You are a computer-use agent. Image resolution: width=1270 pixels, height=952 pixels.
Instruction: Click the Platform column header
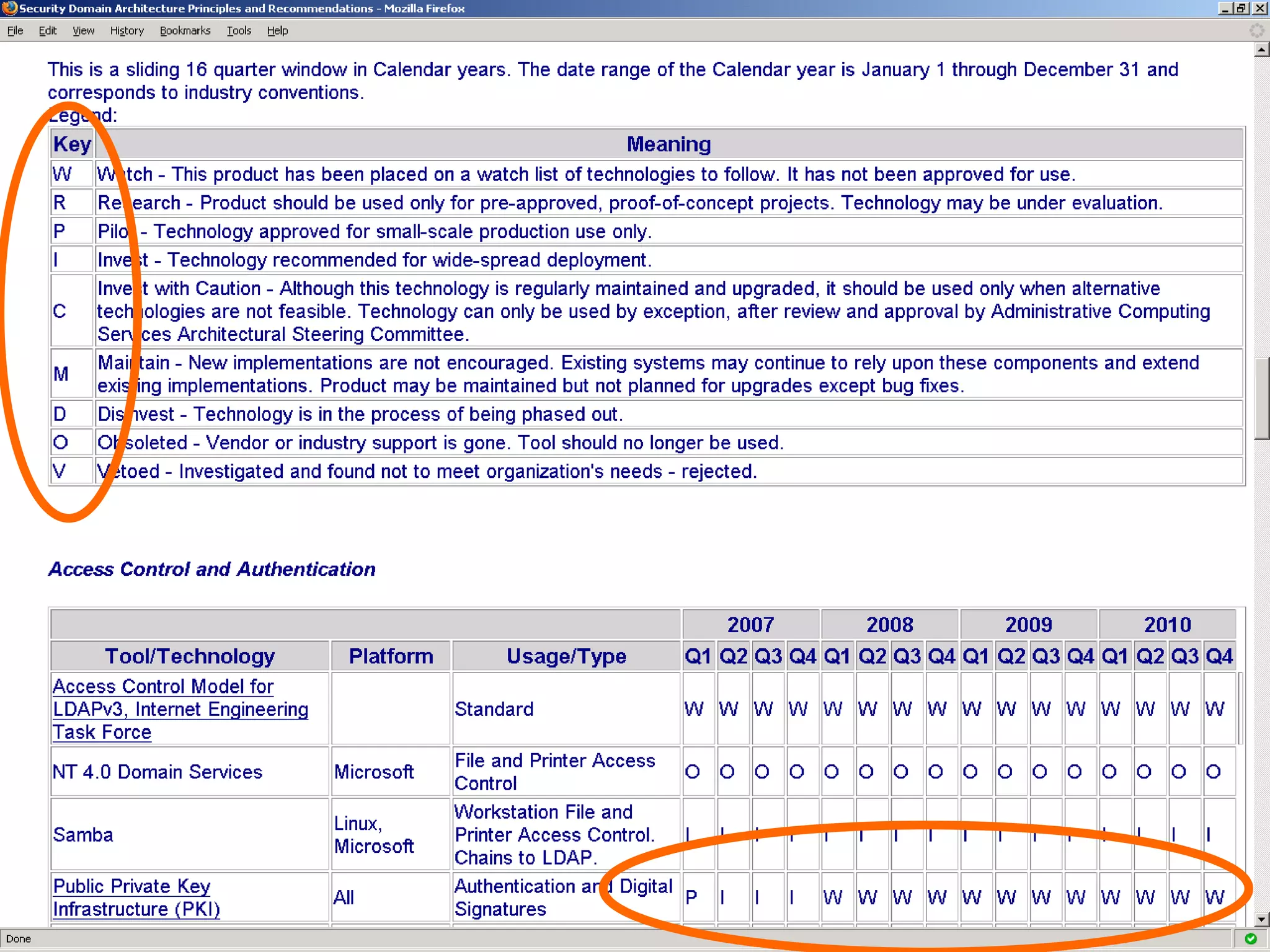pos(391,656)
